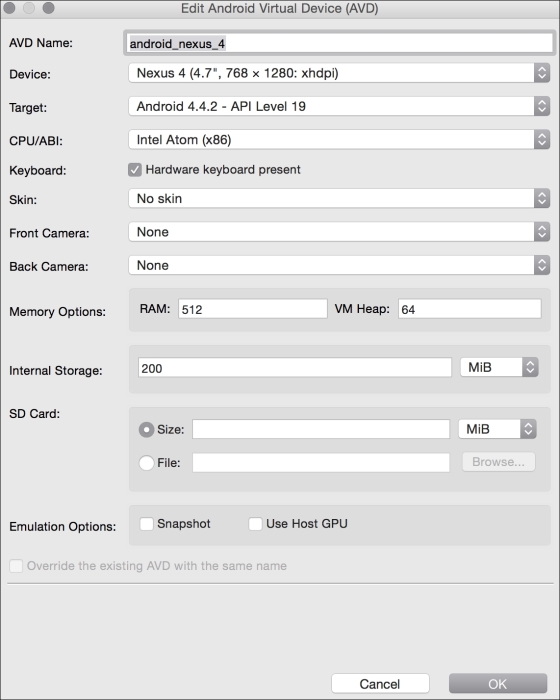The image size is (560, 700).
Task: Open the Target dropdown Android 4.4.2
Action: click(339, 106)
